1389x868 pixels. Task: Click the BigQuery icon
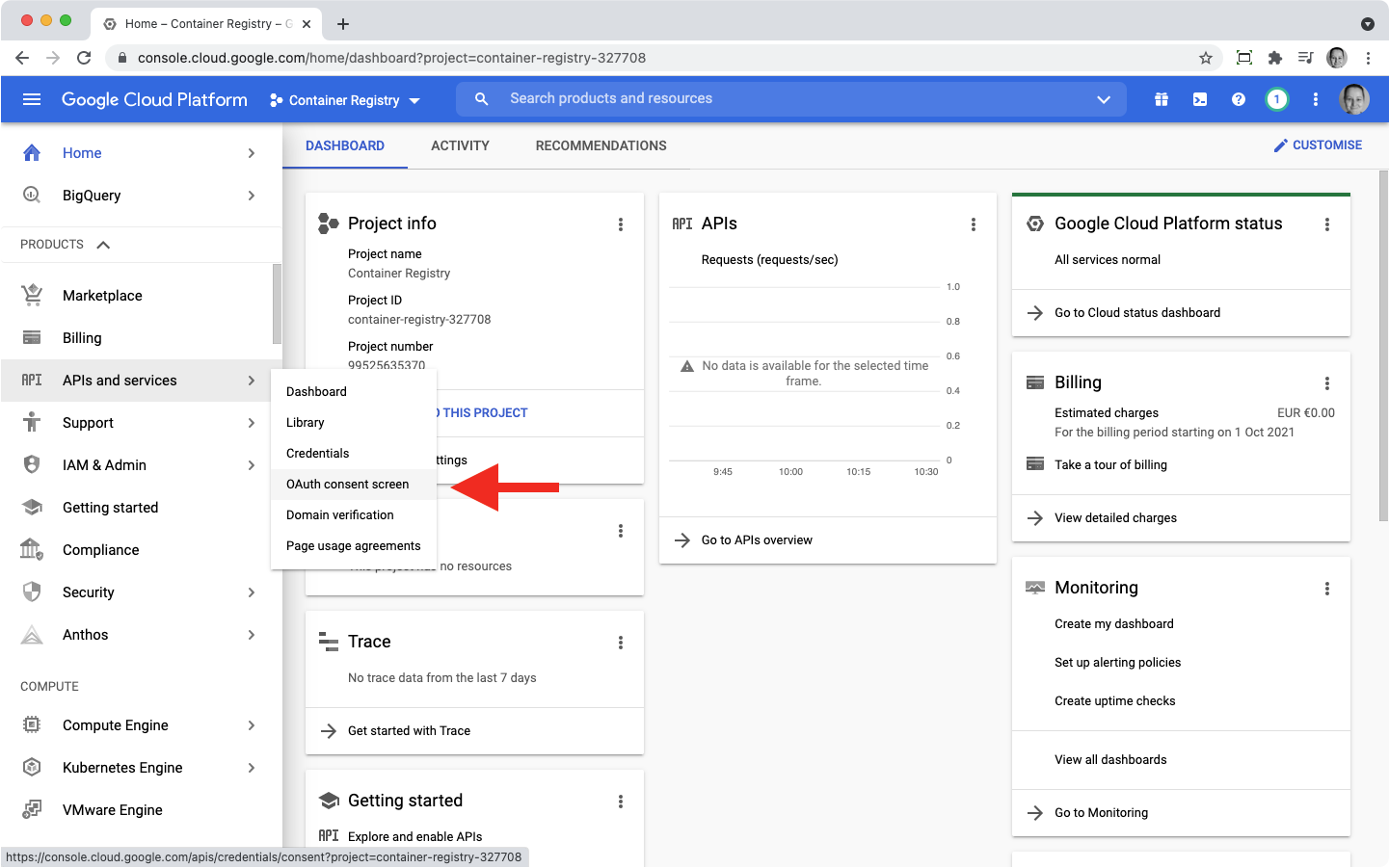[32, 195]
